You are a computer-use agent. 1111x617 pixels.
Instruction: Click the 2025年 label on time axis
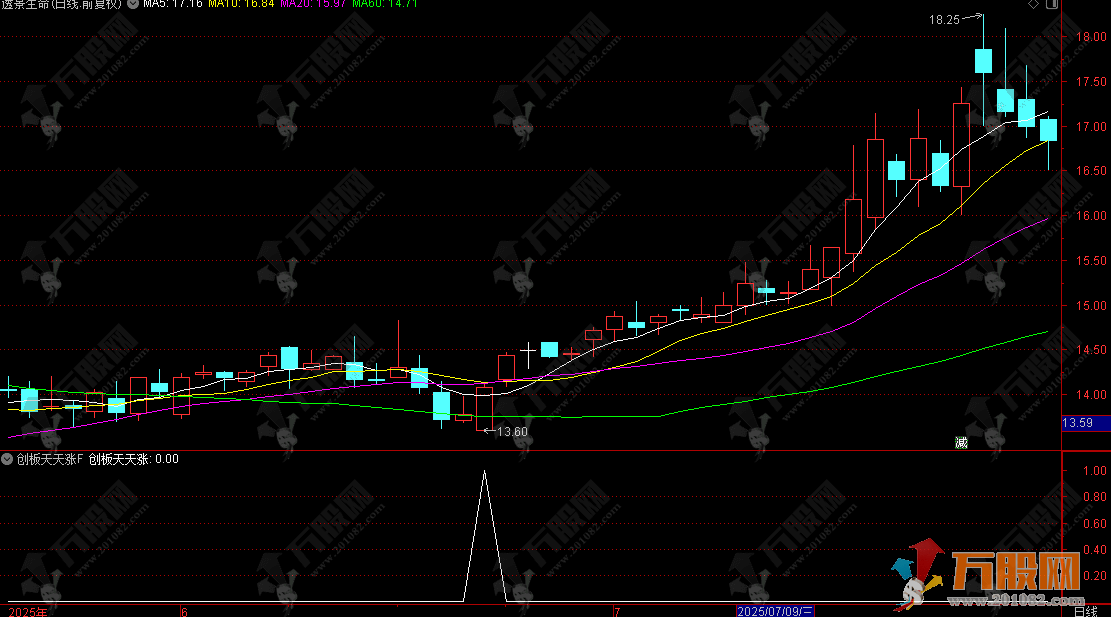[28, 611]
